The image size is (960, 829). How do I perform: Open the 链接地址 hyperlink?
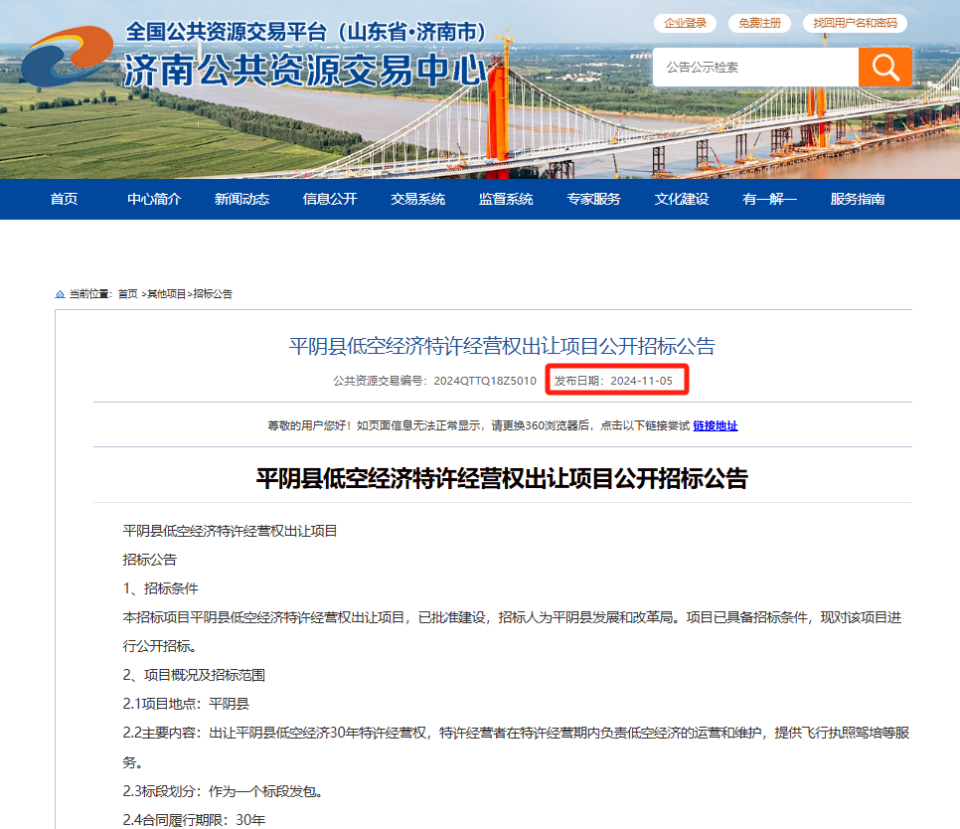point(715,425)
